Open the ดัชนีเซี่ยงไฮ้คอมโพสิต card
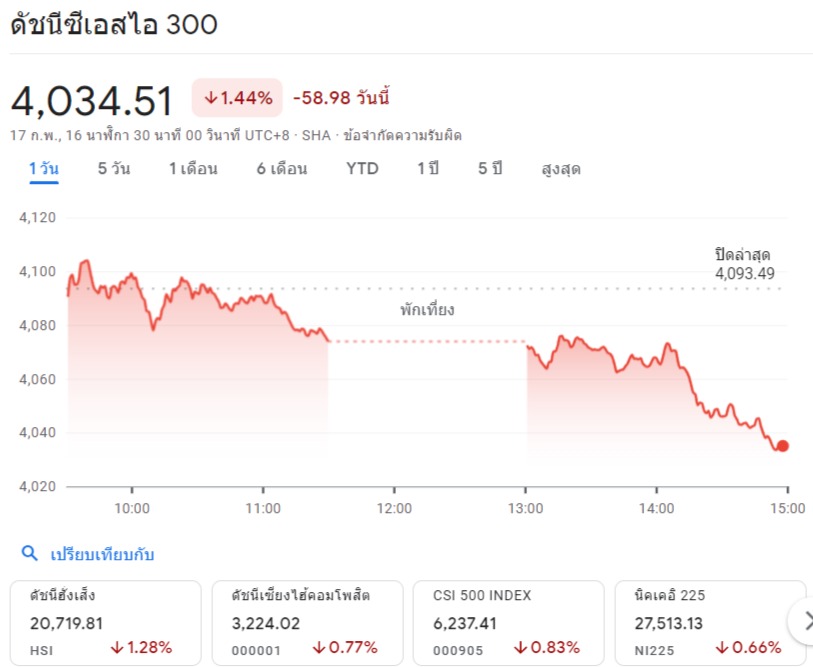The height and width of the screenshot is (667, 813). pyautogui.click(x=307, y=622)
